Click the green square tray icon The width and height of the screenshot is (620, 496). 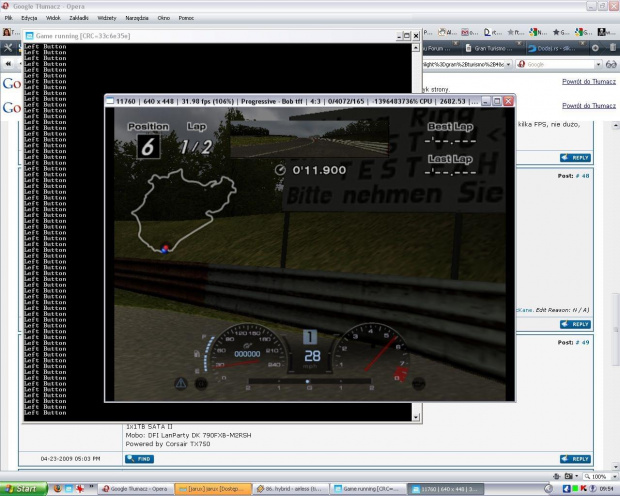pyautogui.click(x=576, y=489)
